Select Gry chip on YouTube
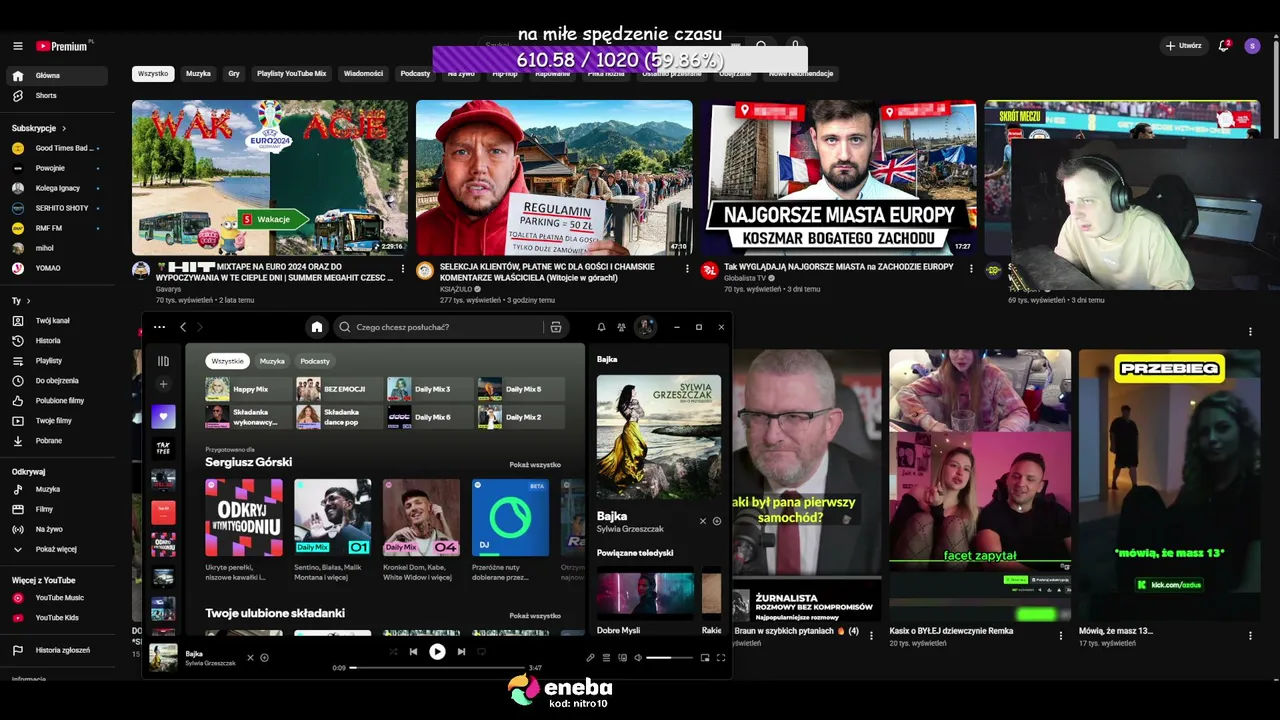 pos(234,74)
